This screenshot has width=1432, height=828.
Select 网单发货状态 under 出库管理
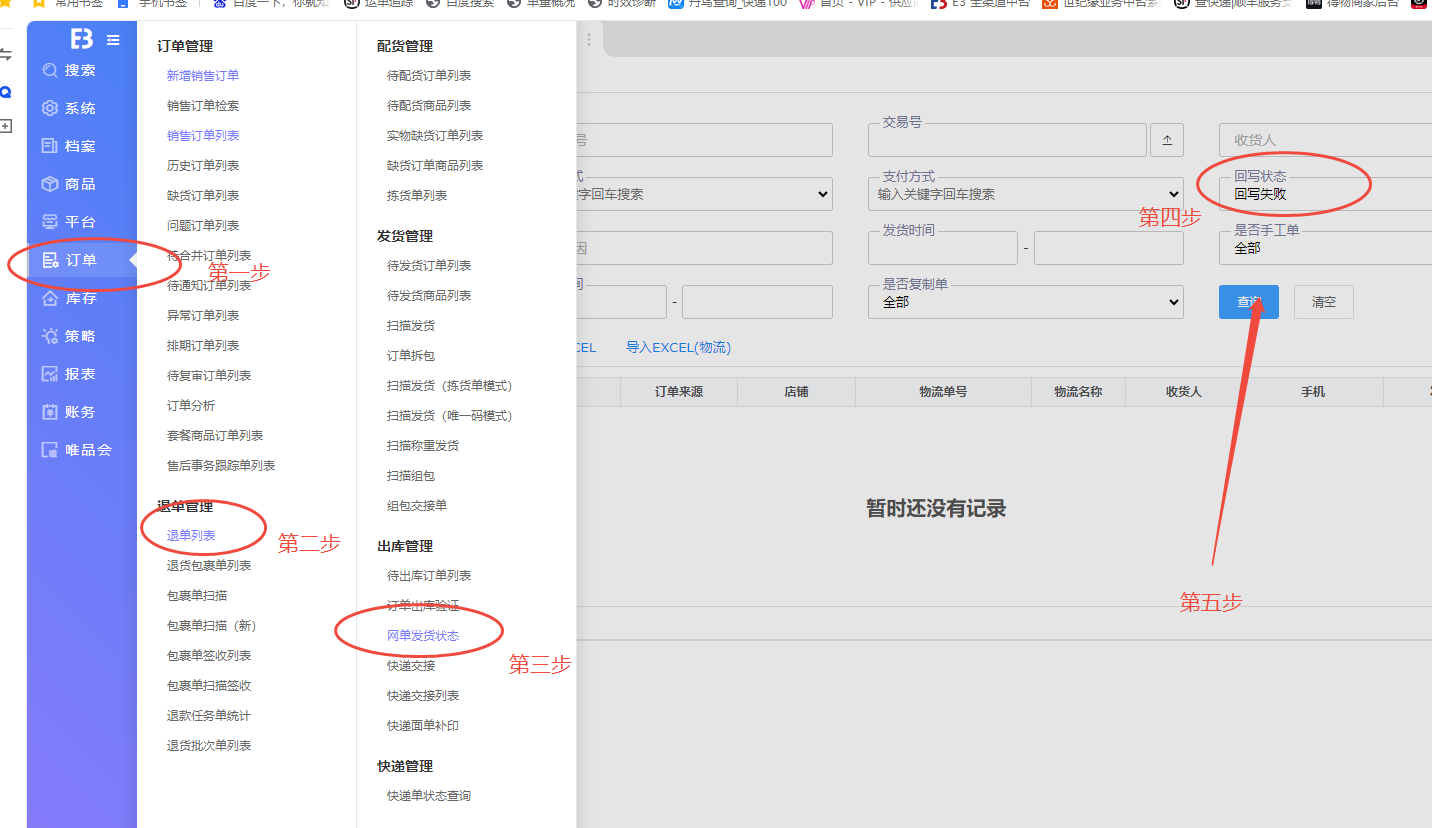click(423, 636)
